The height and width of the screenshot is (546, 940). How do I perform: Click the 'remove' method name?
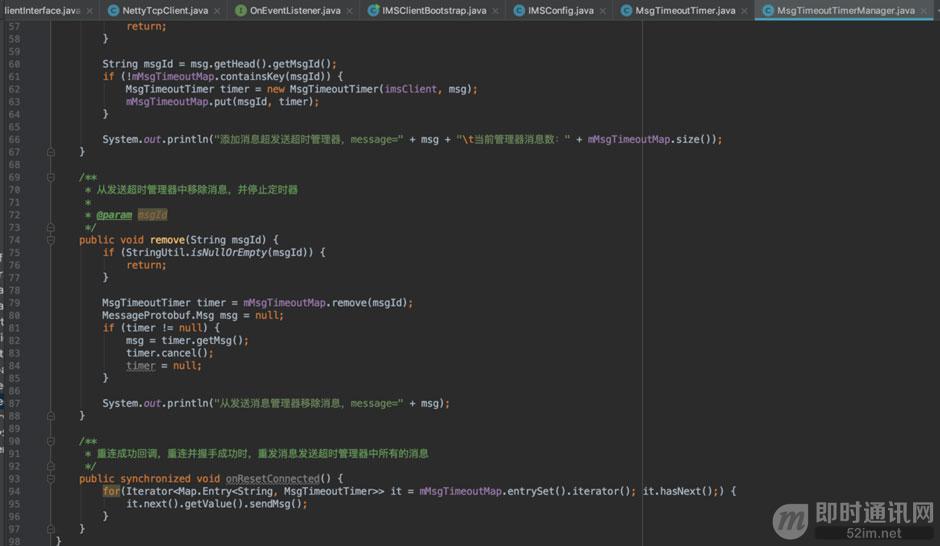167,240
